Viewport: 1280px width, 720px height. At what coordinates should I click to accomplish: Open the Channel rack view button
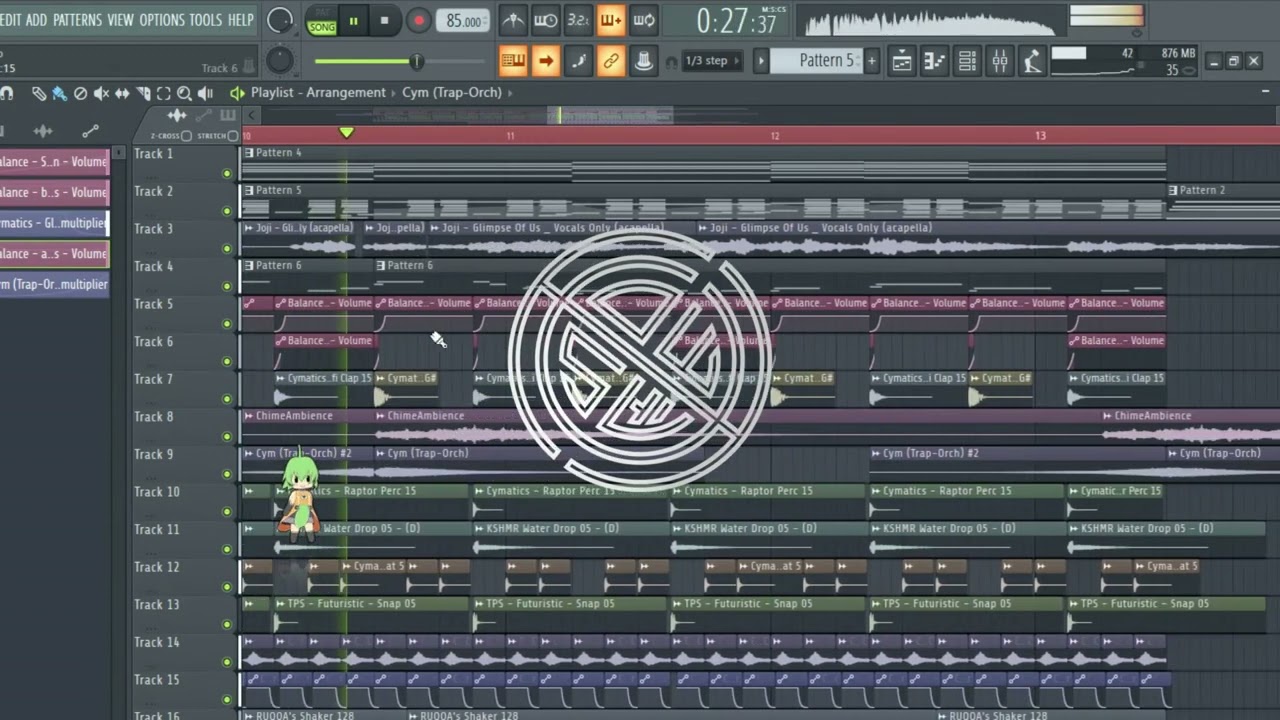point(967,61)
